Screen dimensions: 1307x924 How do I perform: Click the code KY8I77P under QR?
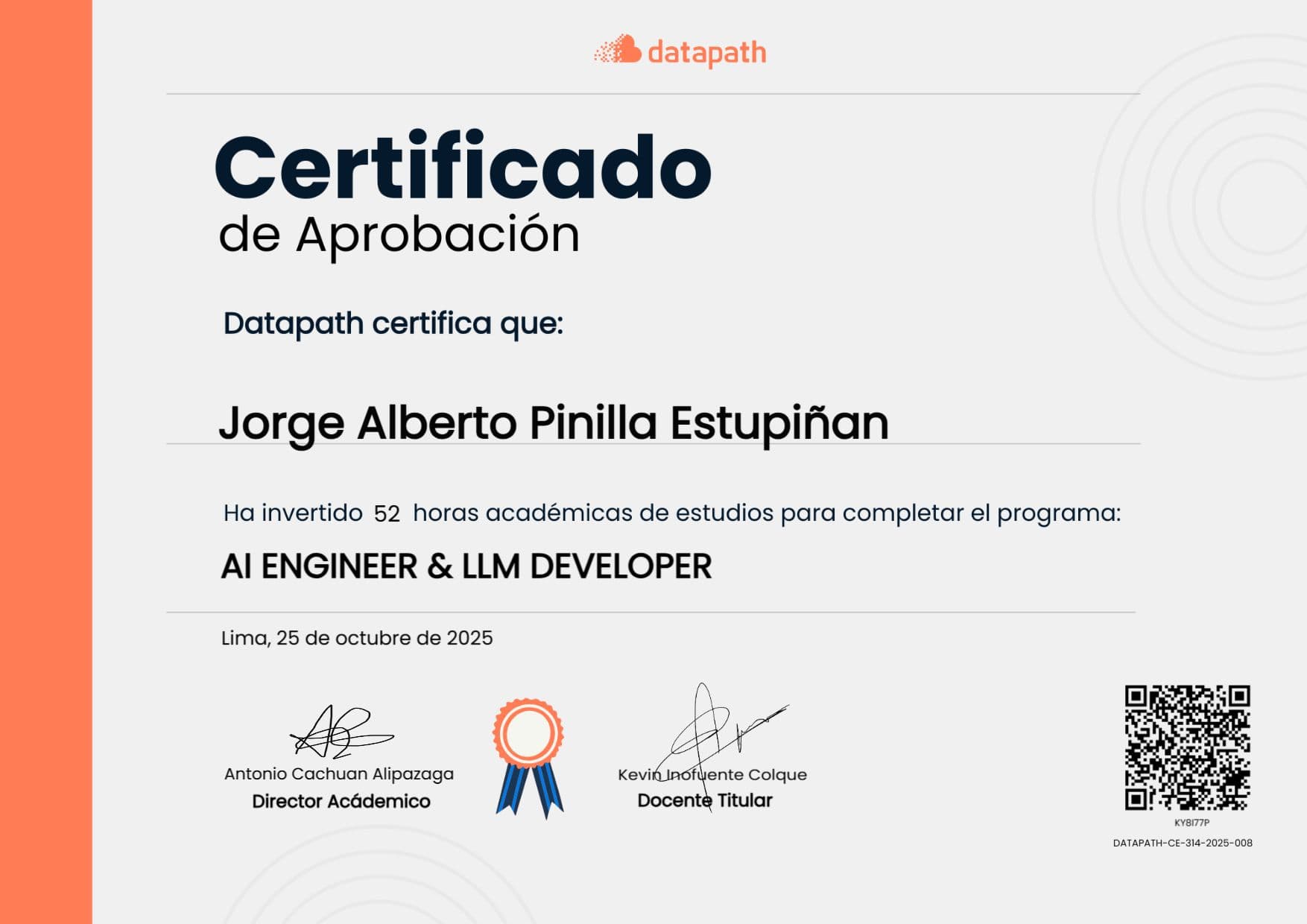1192,823
